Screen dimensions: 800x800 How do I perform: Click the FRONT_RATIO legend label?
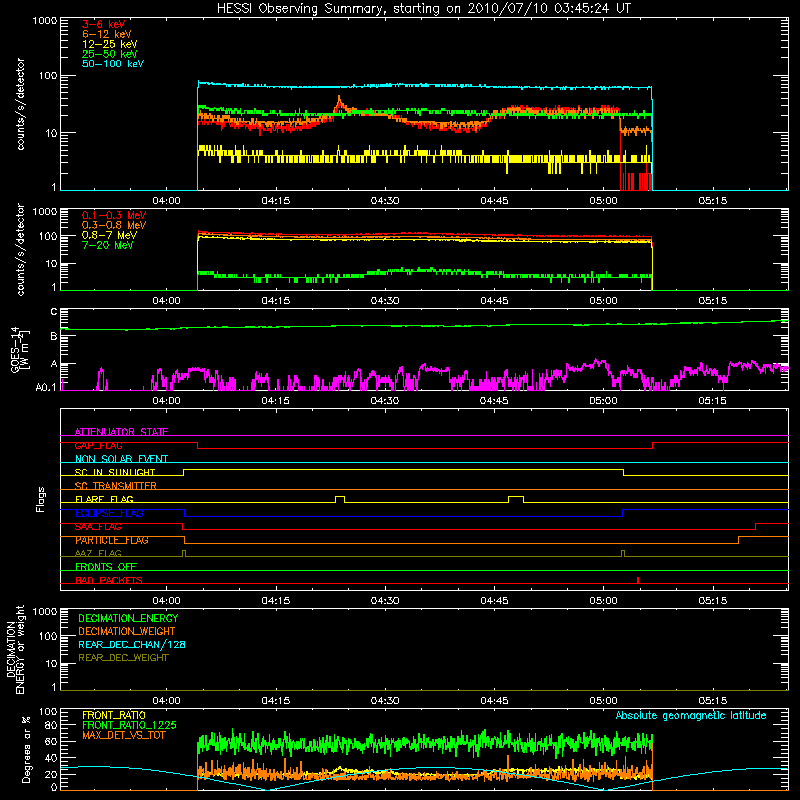pos(114,715)
